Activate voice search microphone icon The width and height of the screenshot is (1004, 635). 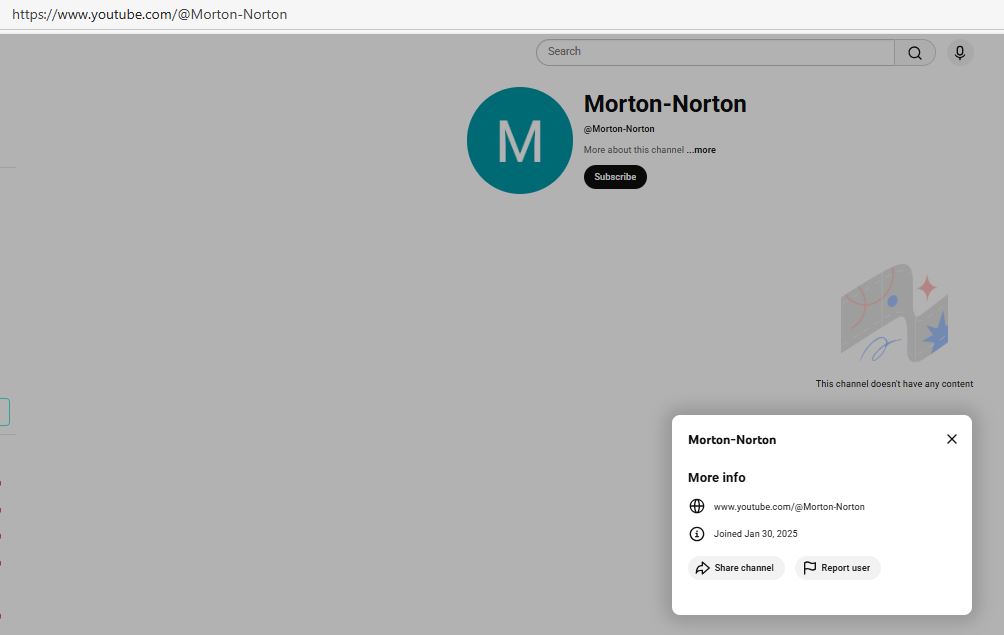click(x=960, y=53)
